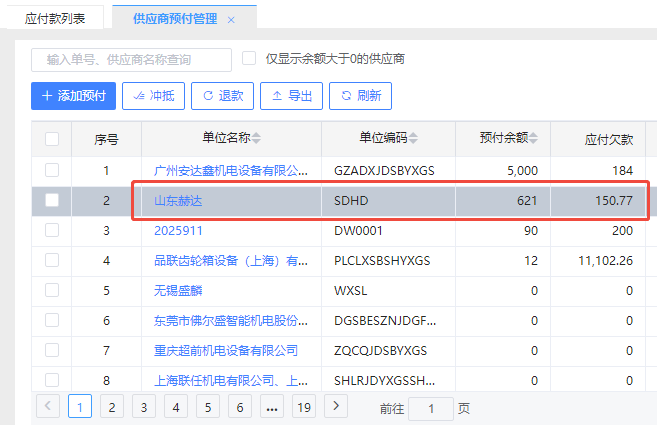Sort by 预付余额 column arrows
The image size is (657, 425).
click(533, 138)
